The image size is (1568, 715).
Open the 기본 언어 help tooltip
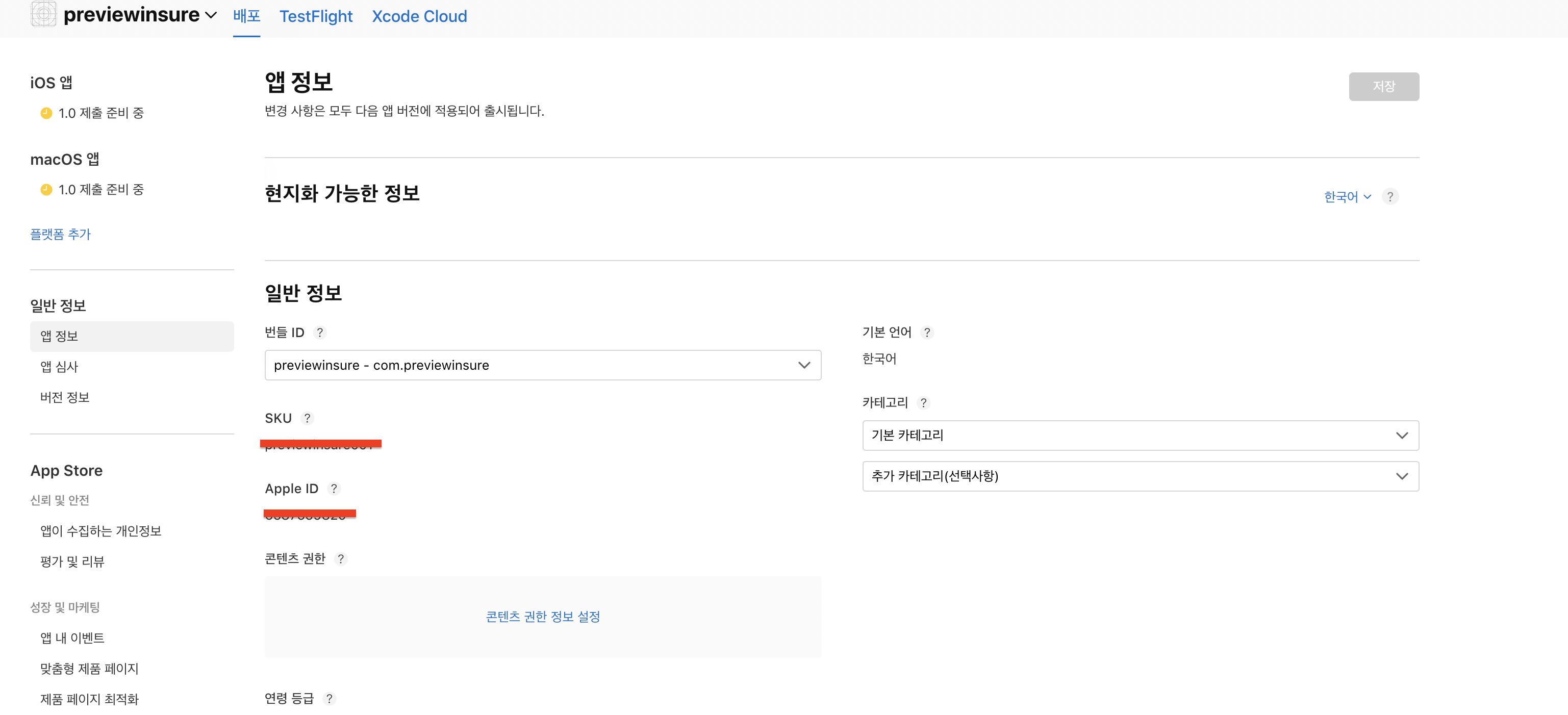point(927,332)
